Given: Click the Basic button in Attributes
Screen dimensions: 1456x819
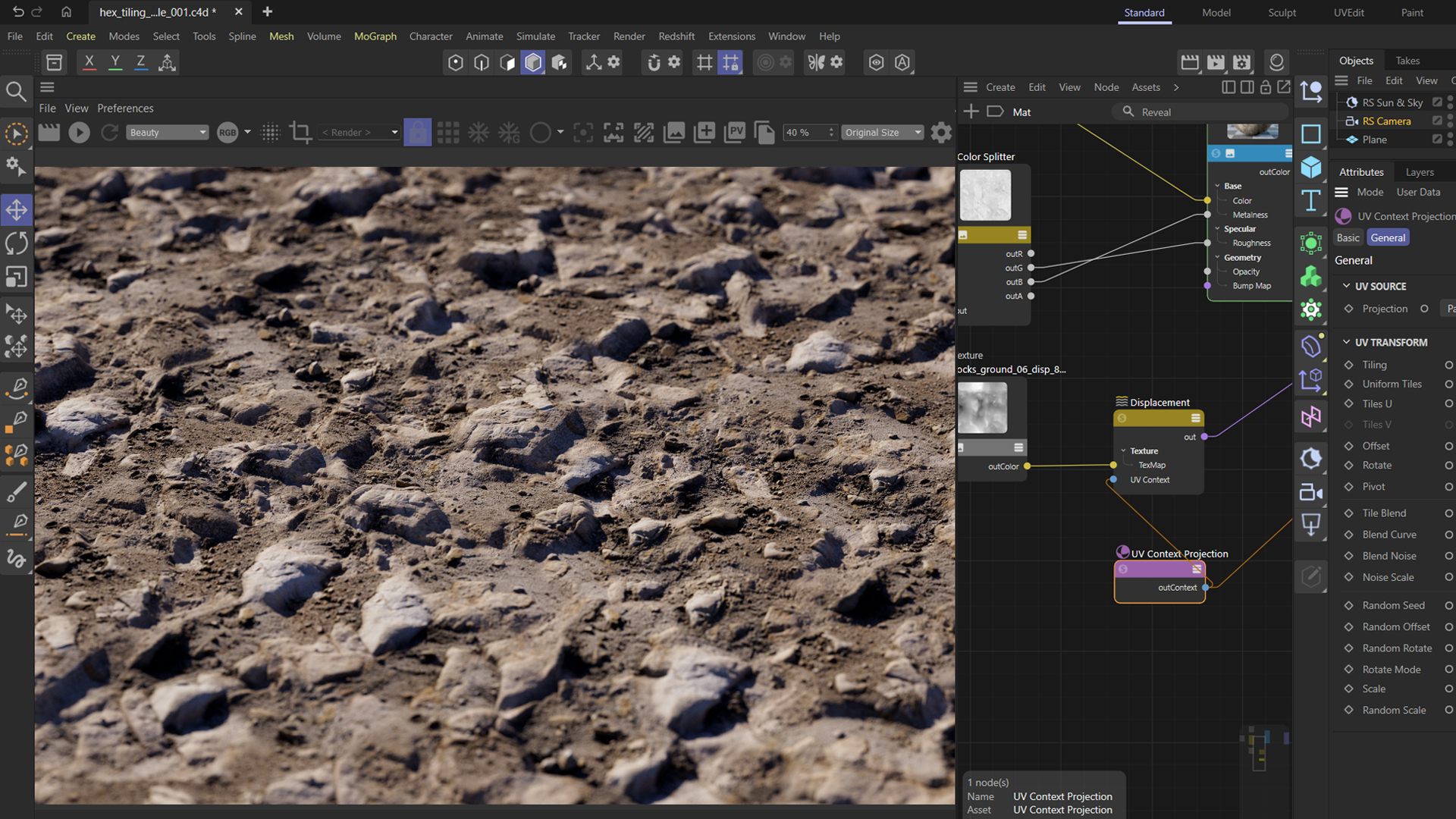Looking at the screenshot, I should pos(1348,237).
